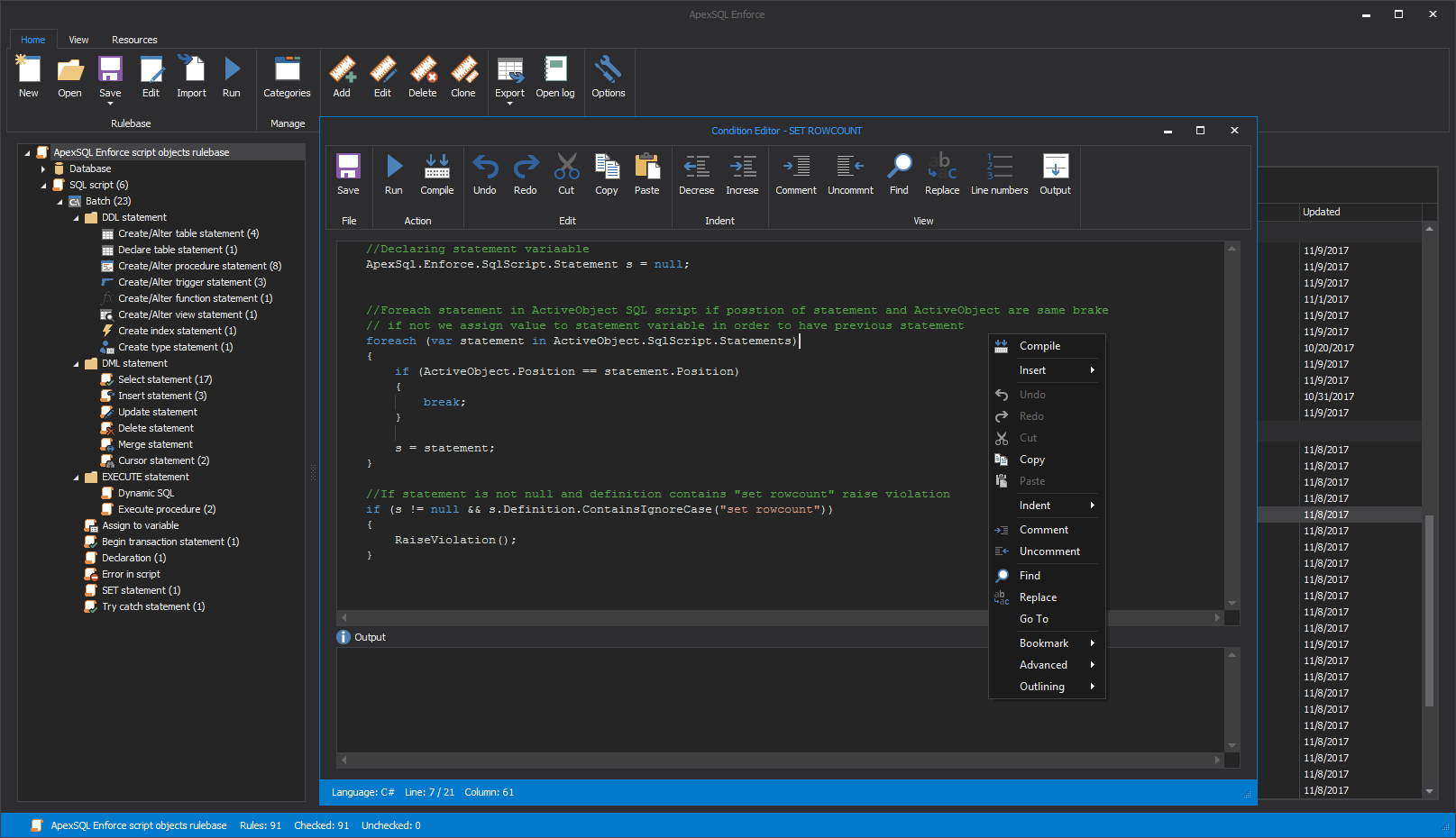
Task: Click the code editor horizontal scrollbar right arrow
Action: [x=1217, y=618]
